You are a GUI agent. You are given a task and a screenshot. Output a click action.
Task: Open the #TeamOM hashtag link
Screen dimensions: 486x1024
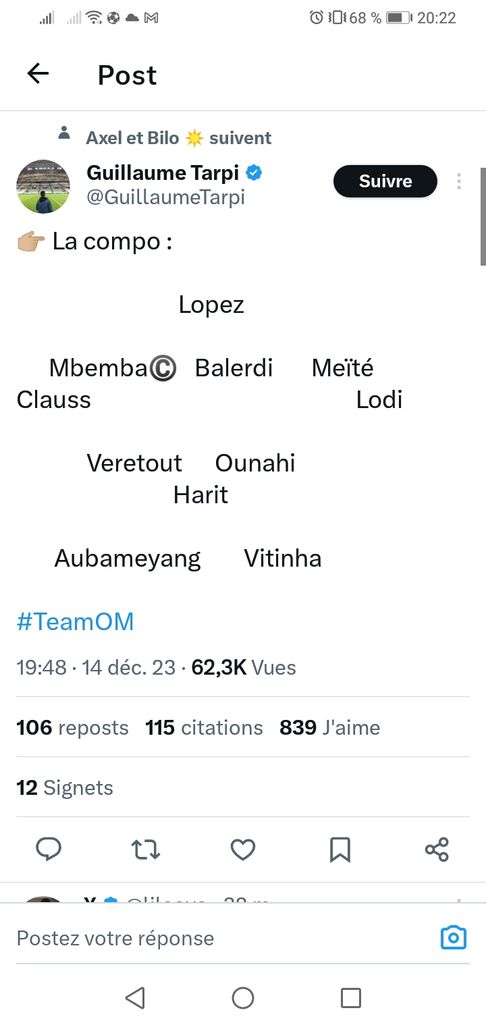click(x=75, y=622)
